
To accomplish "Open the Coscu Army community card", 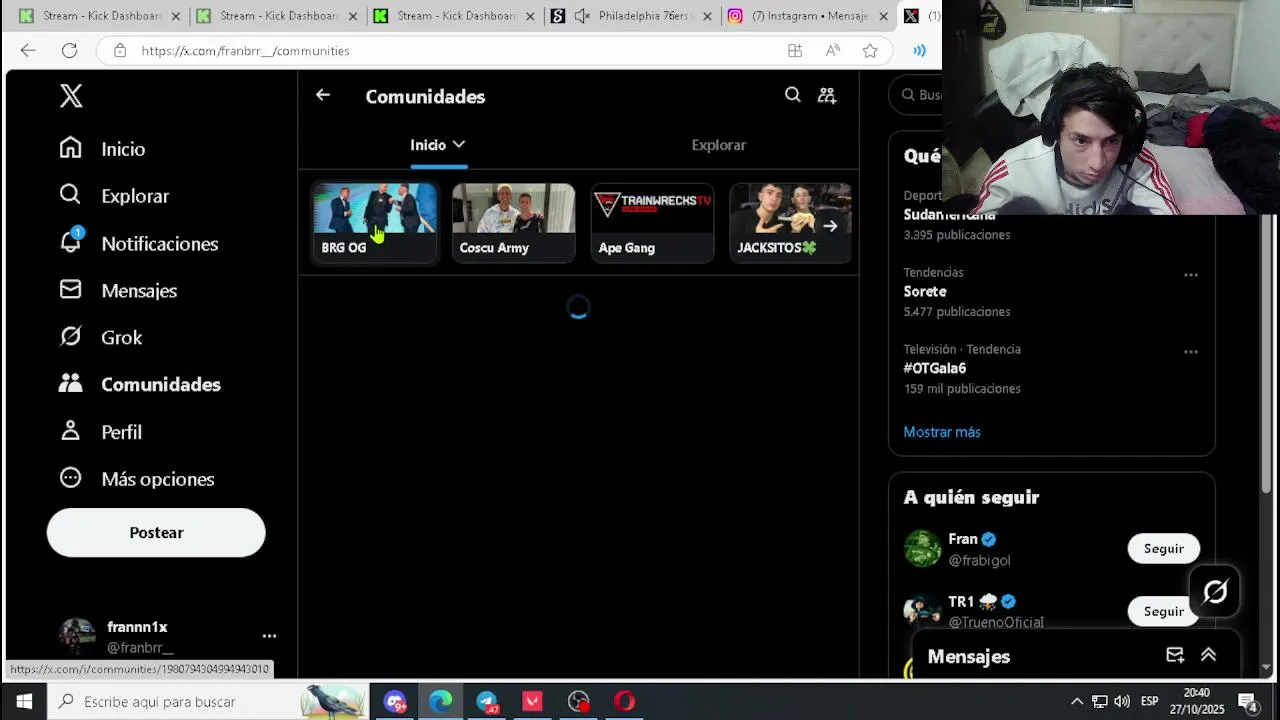I will coord(513,222).
